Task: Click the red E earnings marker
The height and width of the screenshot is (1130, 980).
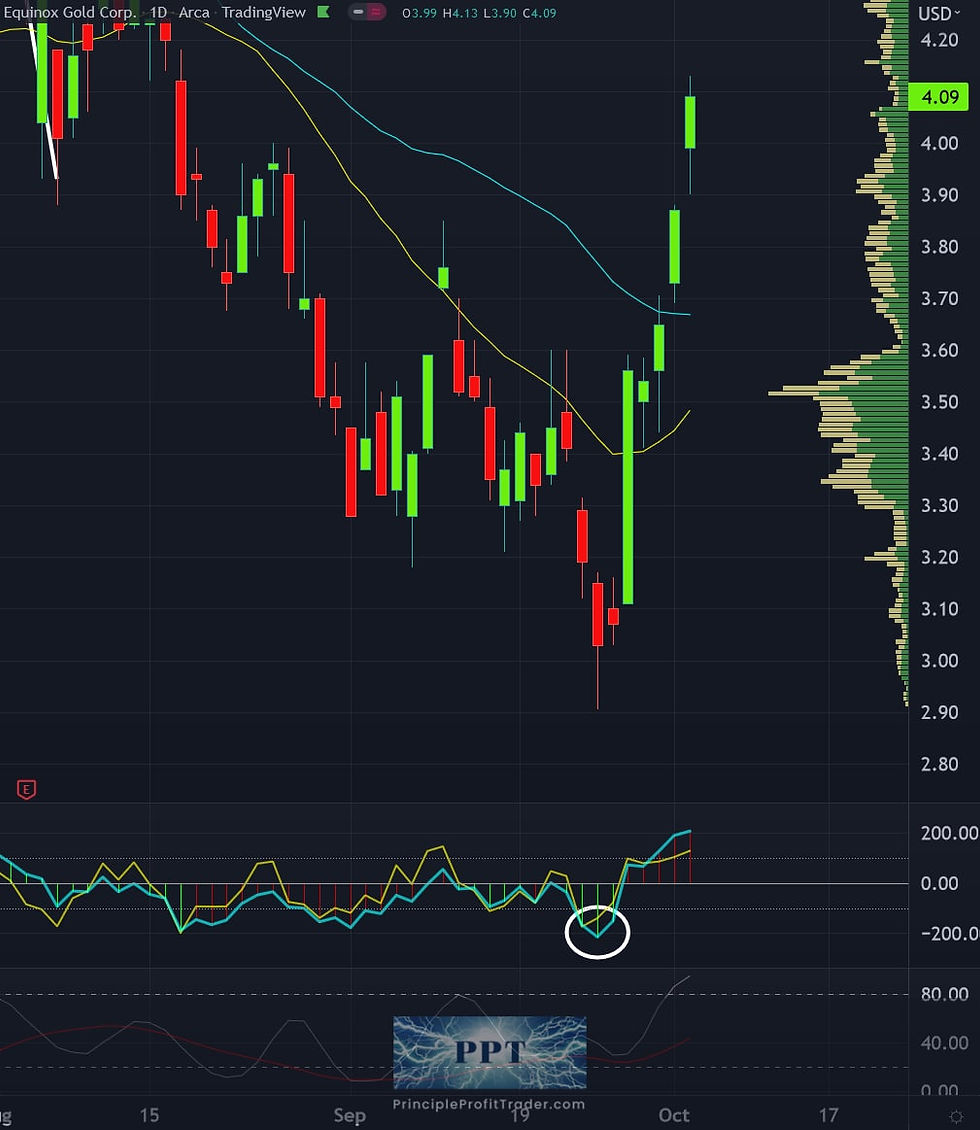Action: (27, 789)
